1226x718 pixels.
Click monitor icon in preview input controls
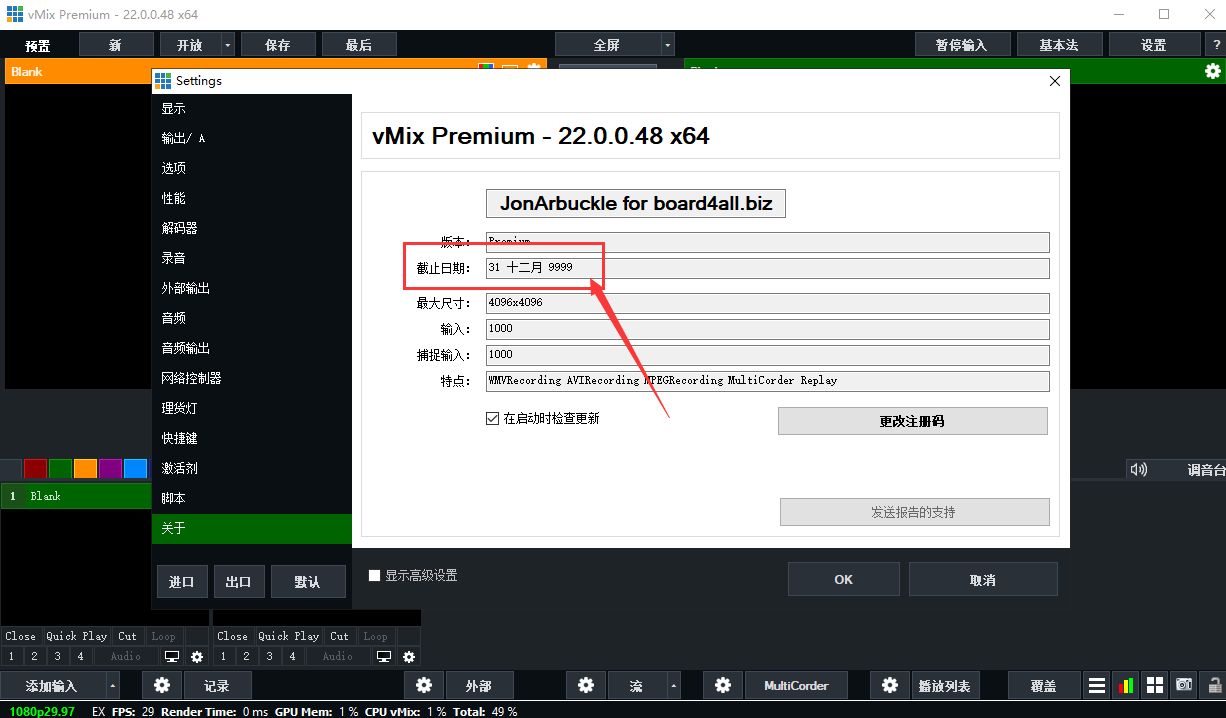172,657
